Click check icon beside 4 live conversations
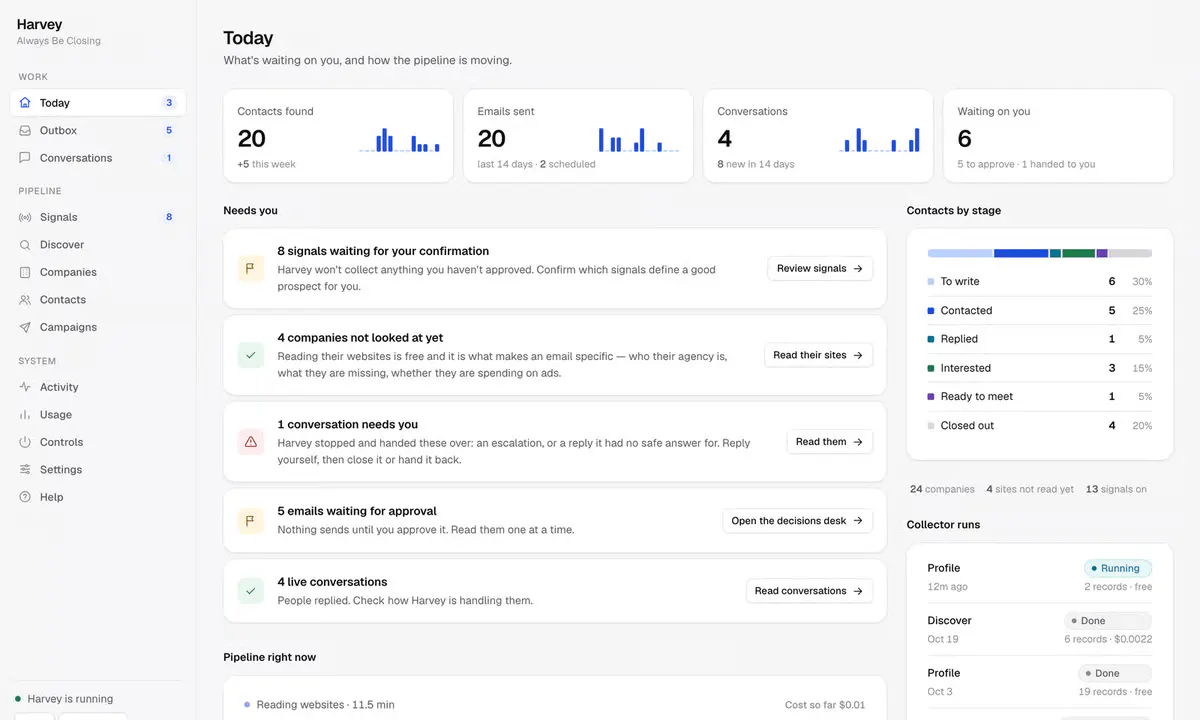Viewport: 1200px width, 720px height. 250,591
